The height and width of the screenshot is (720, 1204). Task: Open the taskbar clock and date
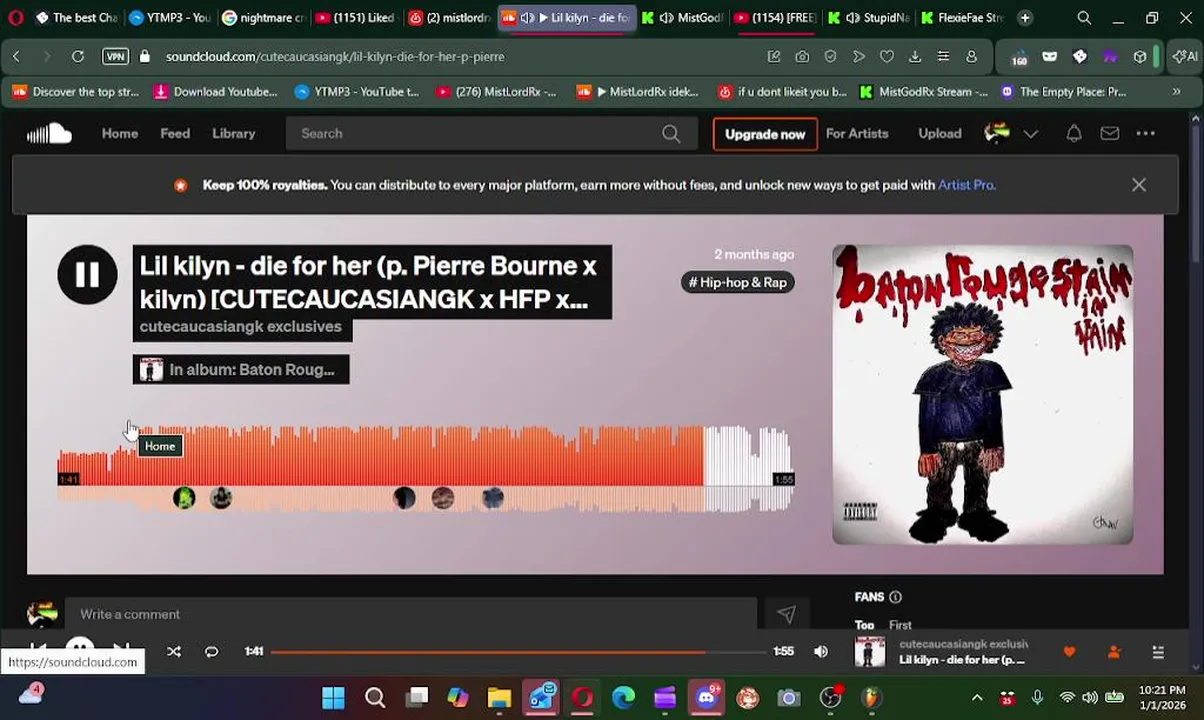tap(1162, 697)
